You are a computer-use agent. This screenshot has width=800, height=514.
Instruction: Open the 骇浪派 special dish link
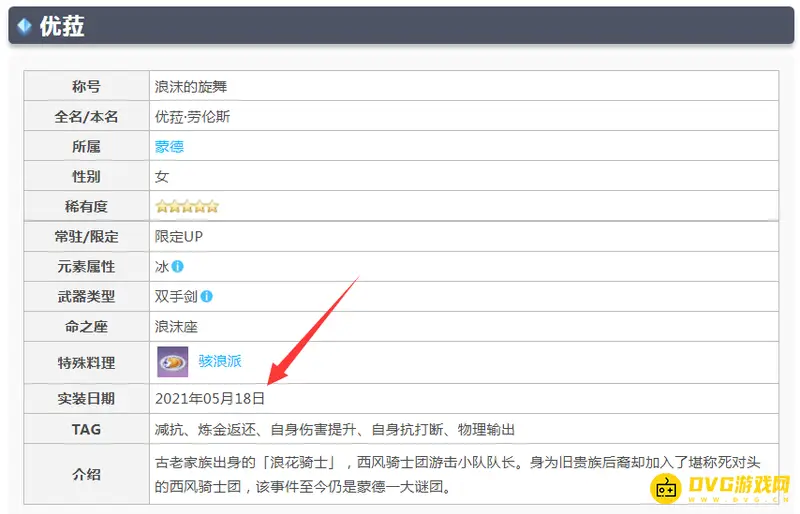[220, 362]
